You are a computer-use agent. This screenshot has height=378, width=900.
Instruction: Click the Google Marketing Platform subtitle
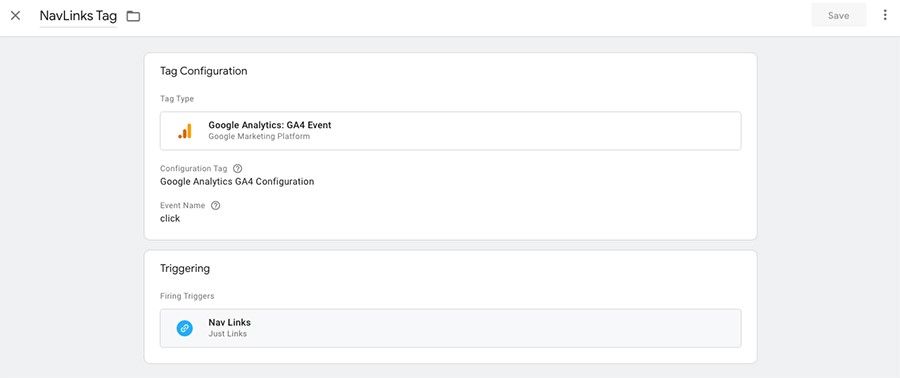pos(259,137)
